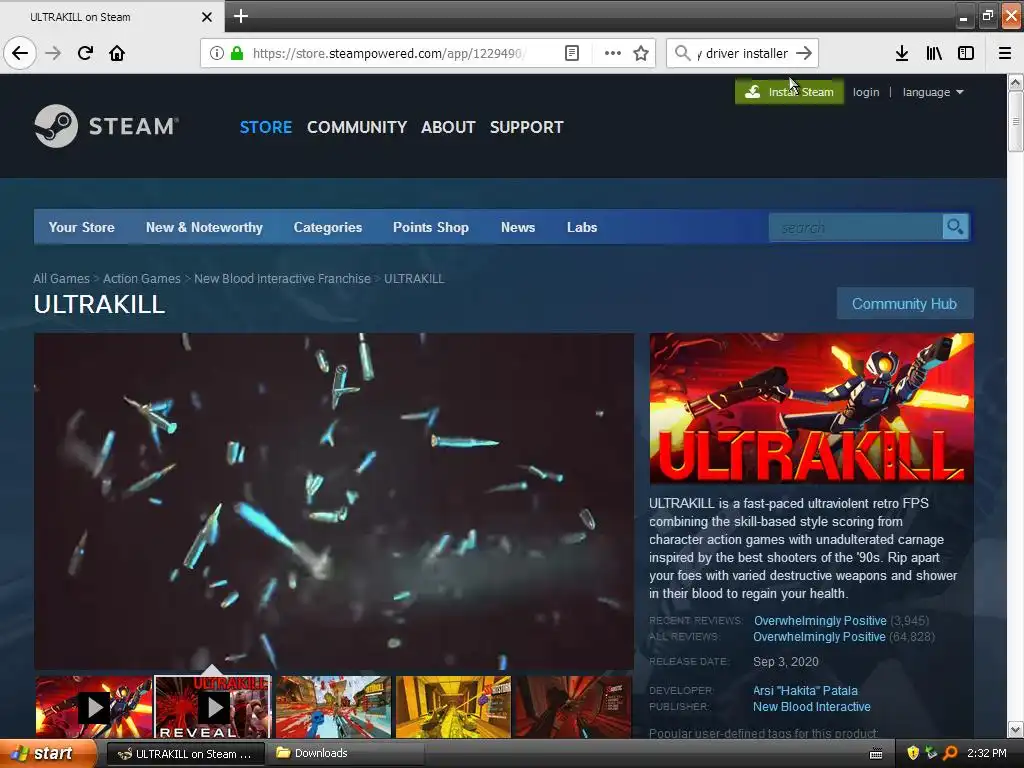This screenshot has width=1024, height=768.
Task: Open the Labs tab
Action: 582,227
